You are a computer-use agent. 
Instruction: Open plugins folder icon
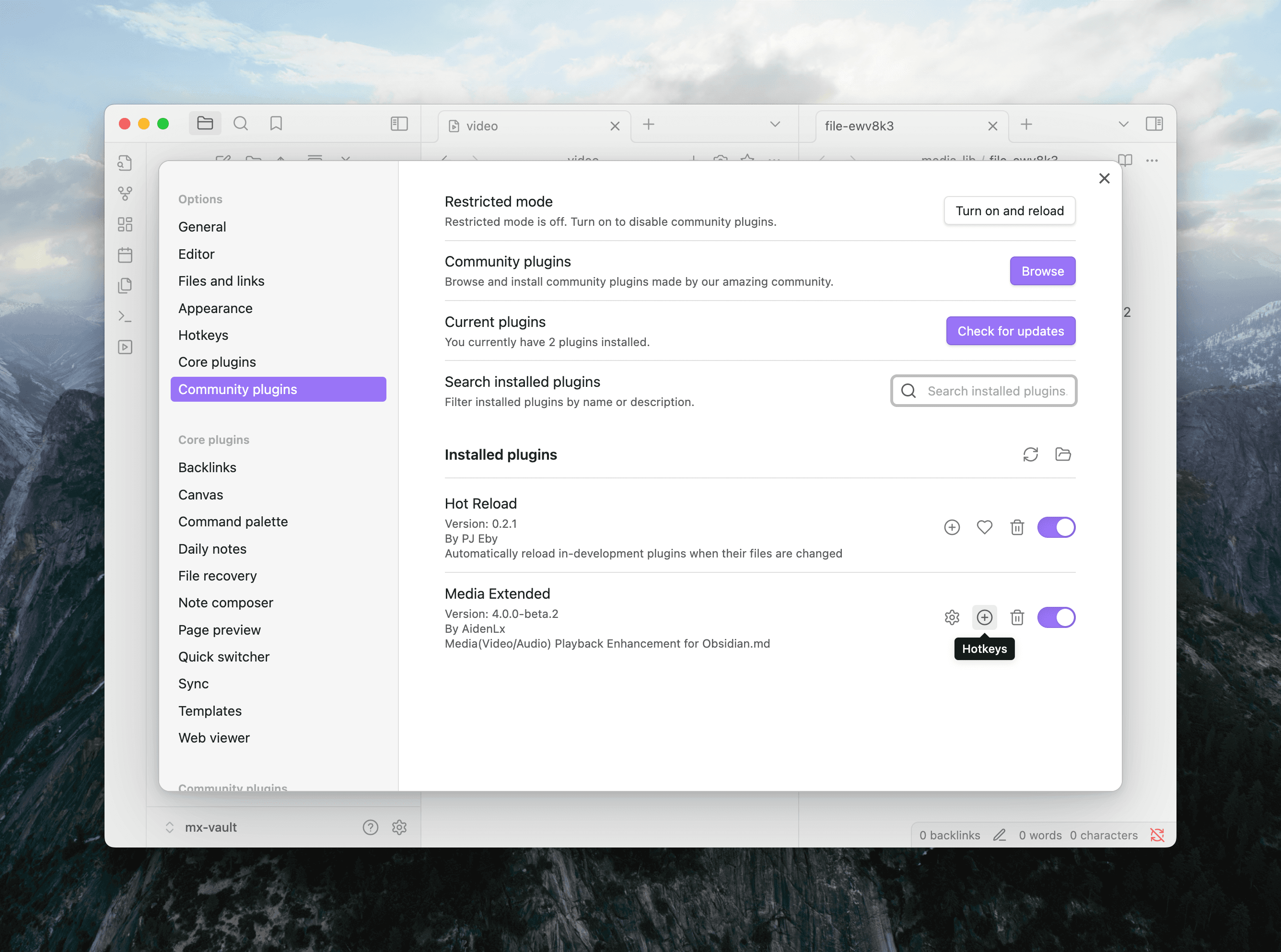pyautogui.click(x=1062, y=454)
